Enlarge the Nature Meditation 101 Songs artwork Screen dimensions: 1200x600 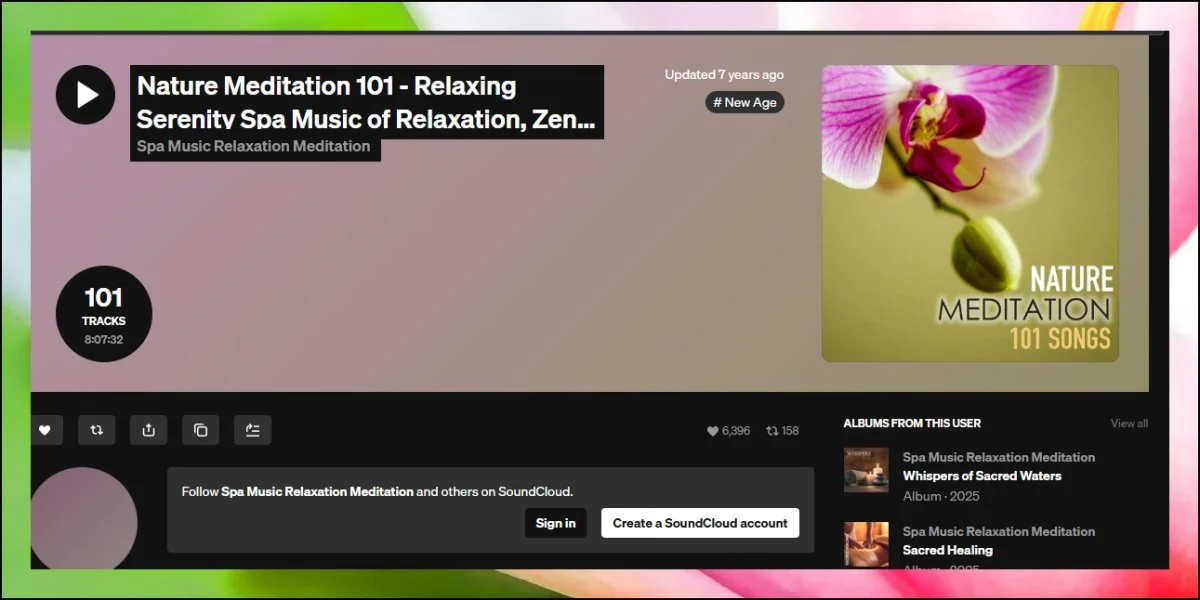pyautogui.click(x=970, y=213)
